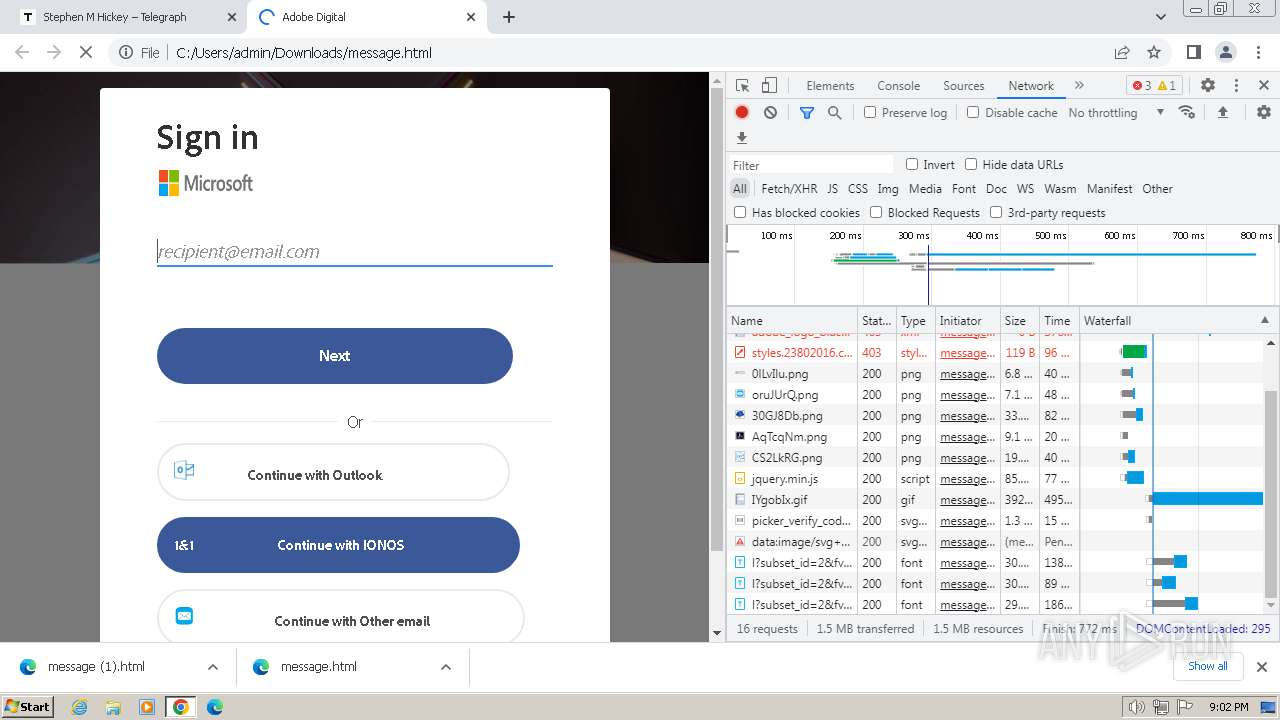Open network settings gear icon

point(1264,113)
